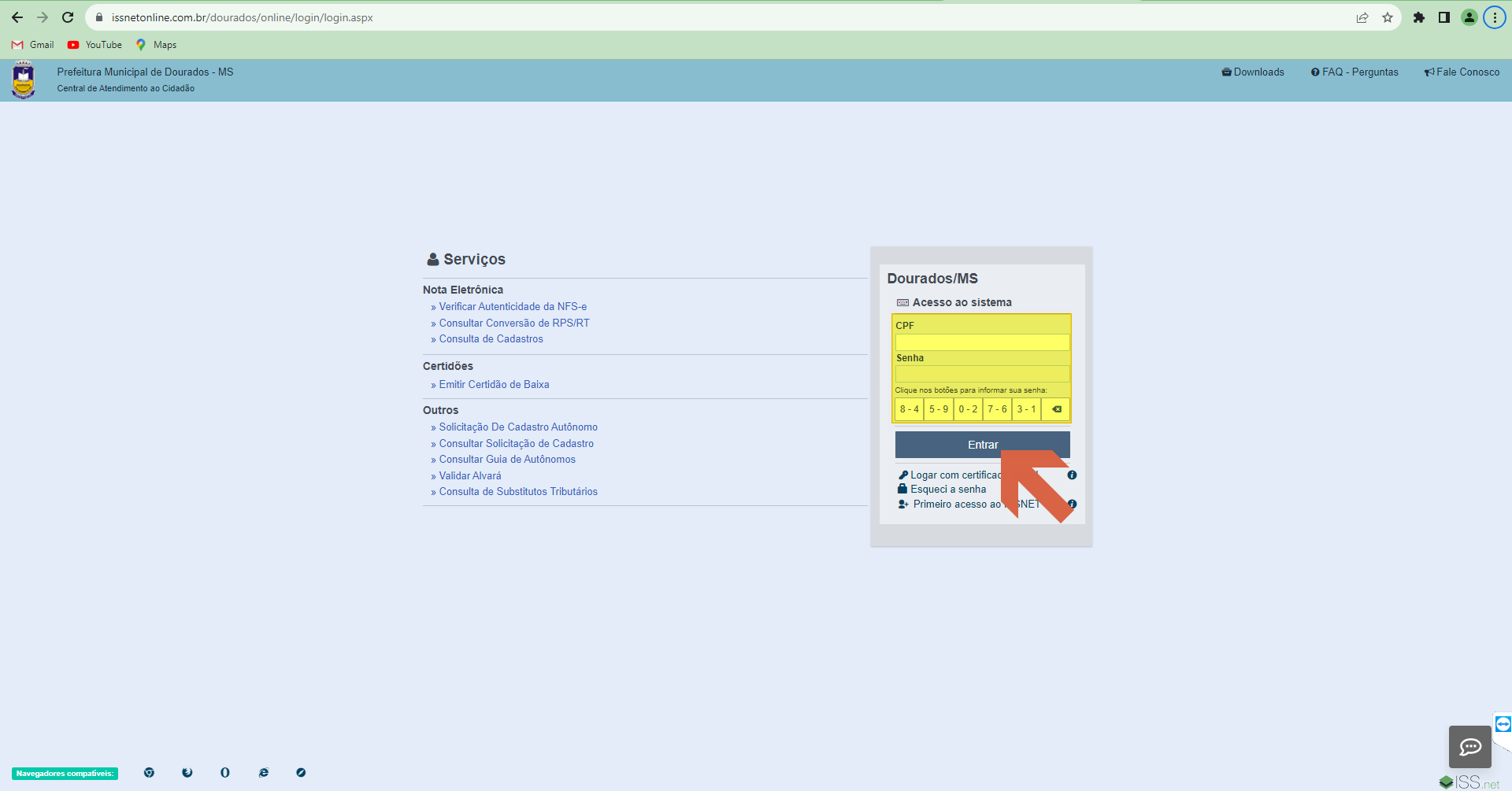
Task: Bookmark the page with the star icon
Action: click(1388, 17)
